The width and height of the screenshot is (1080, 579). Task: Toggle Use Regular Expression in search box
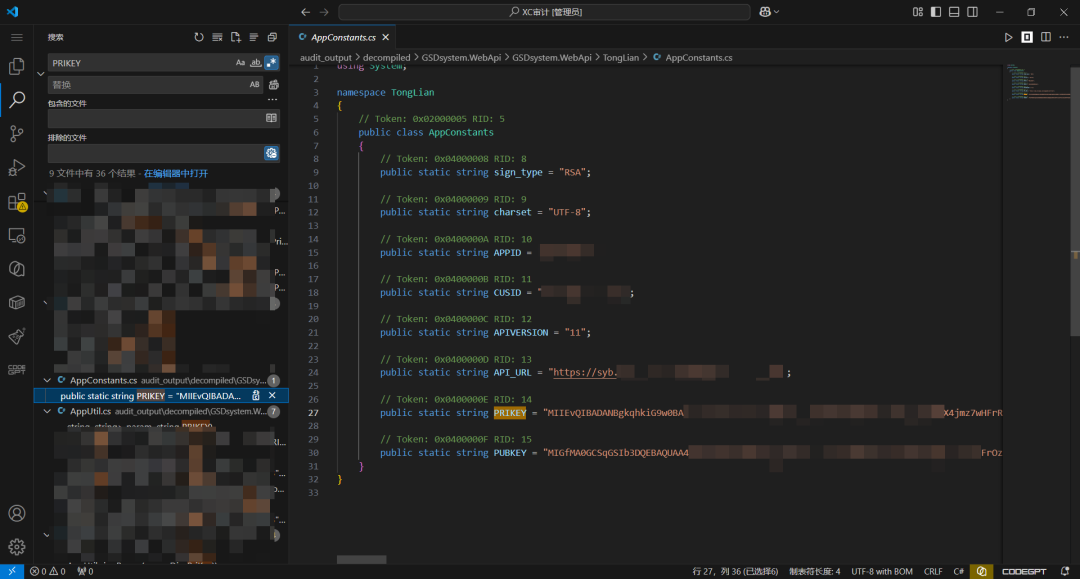coord(271,63)
